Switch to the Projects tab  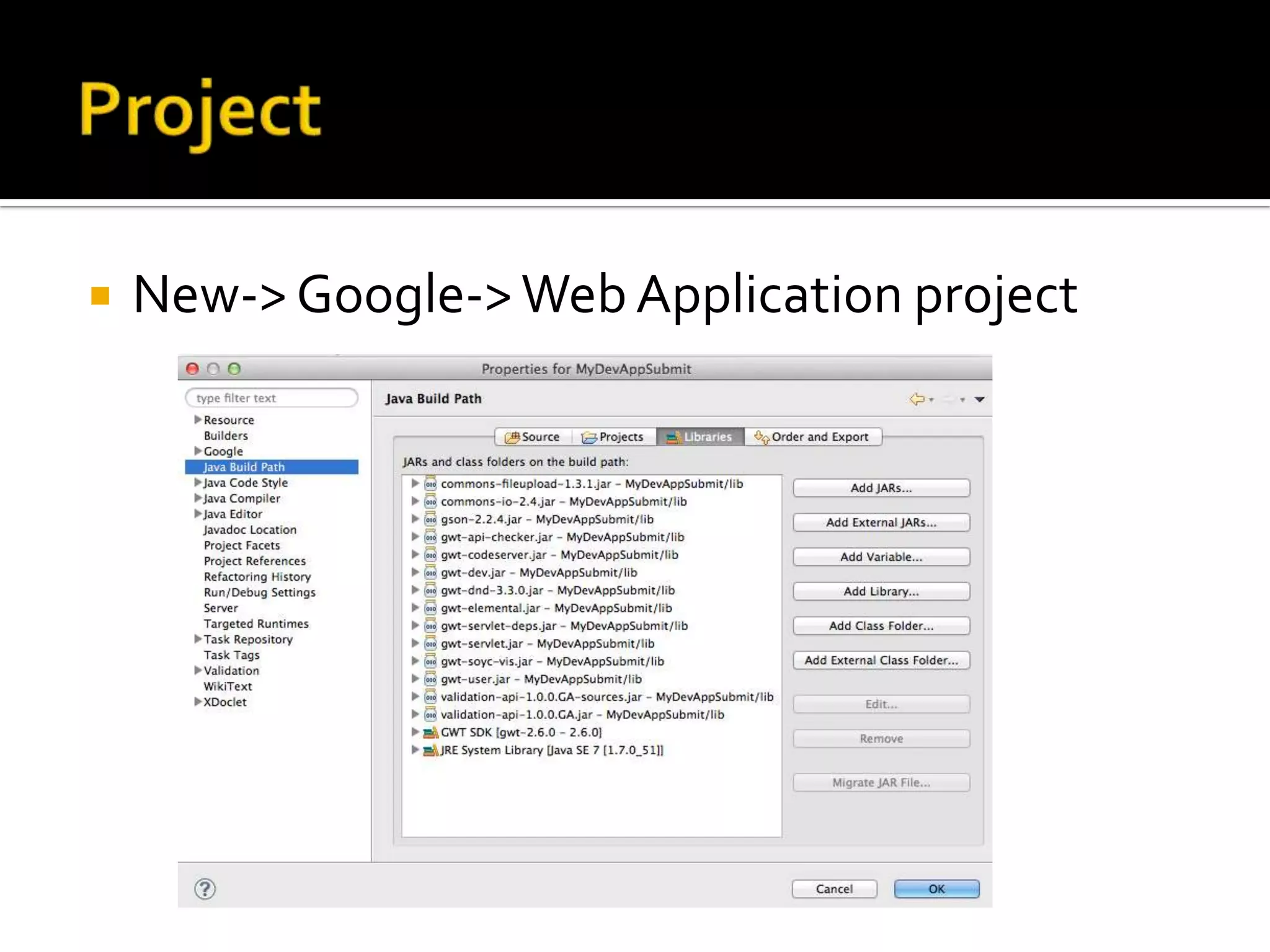613,437
